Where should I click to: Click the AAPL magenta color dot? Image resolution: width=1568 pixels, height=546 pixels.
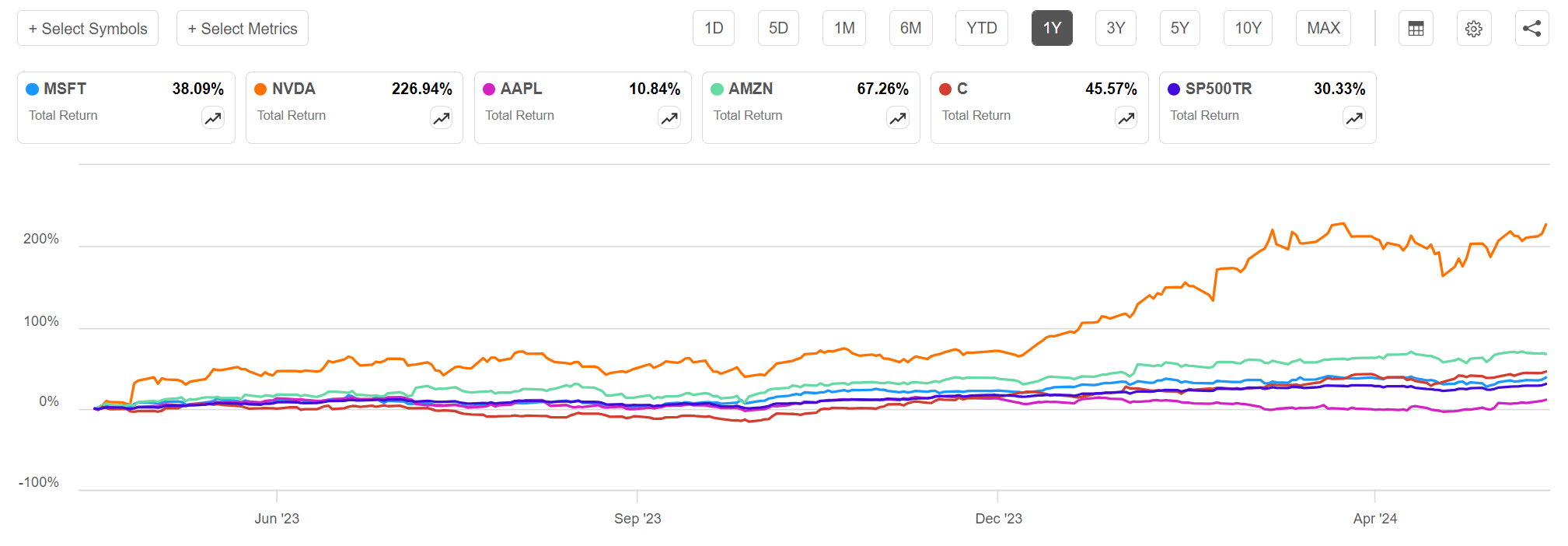click(x=488, y=89)
